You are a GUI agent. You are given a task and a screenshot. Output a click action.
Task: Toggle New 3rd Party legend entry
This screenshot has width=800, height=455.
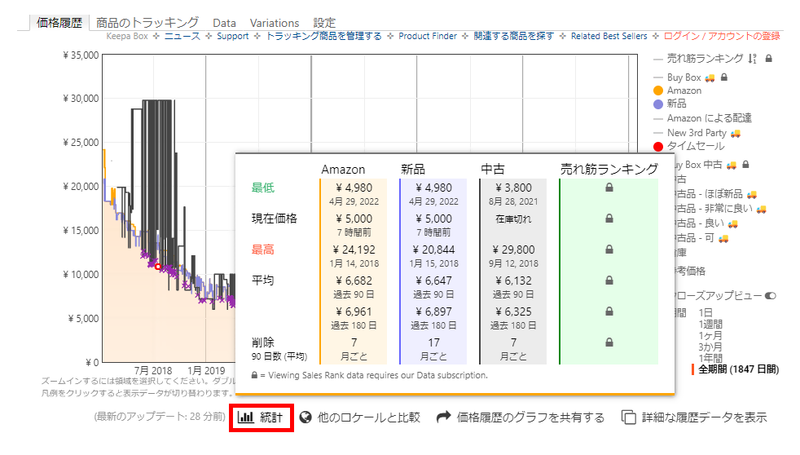(x=696, y=133)
